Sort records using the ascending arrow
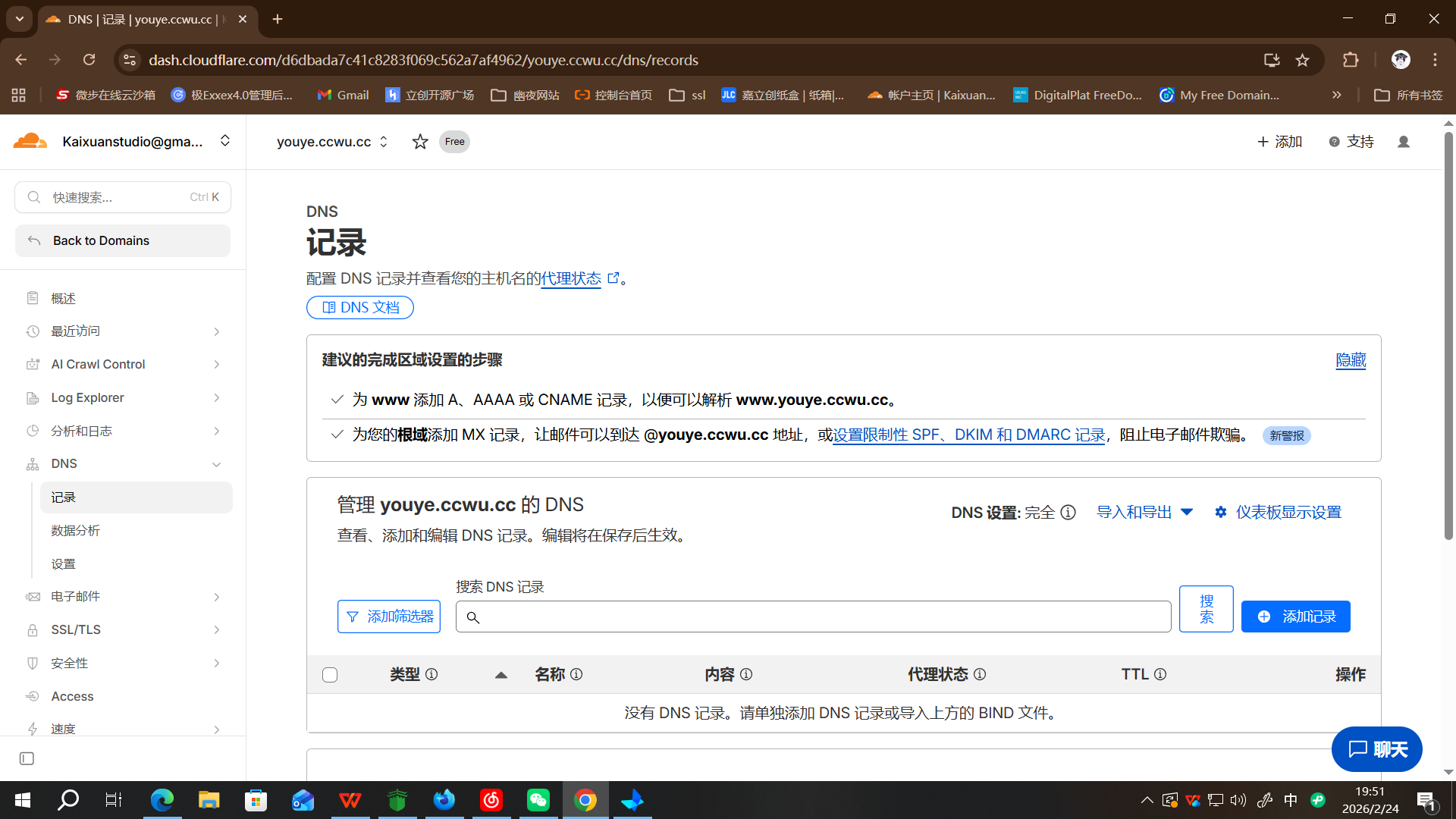 tap(500, 675)
